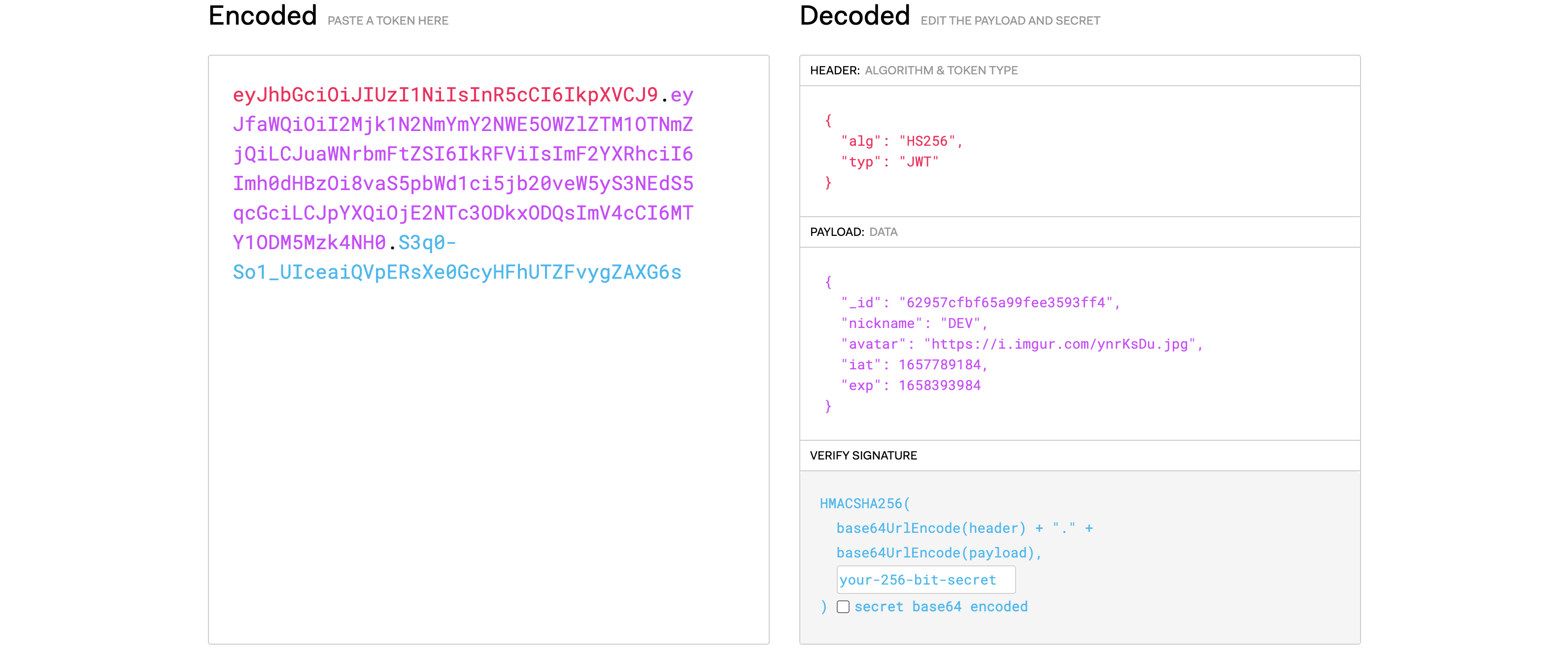Click the VERIFY SIGNATURE section label
Viewport: 1568px width, 656px height.
[863, 455]
